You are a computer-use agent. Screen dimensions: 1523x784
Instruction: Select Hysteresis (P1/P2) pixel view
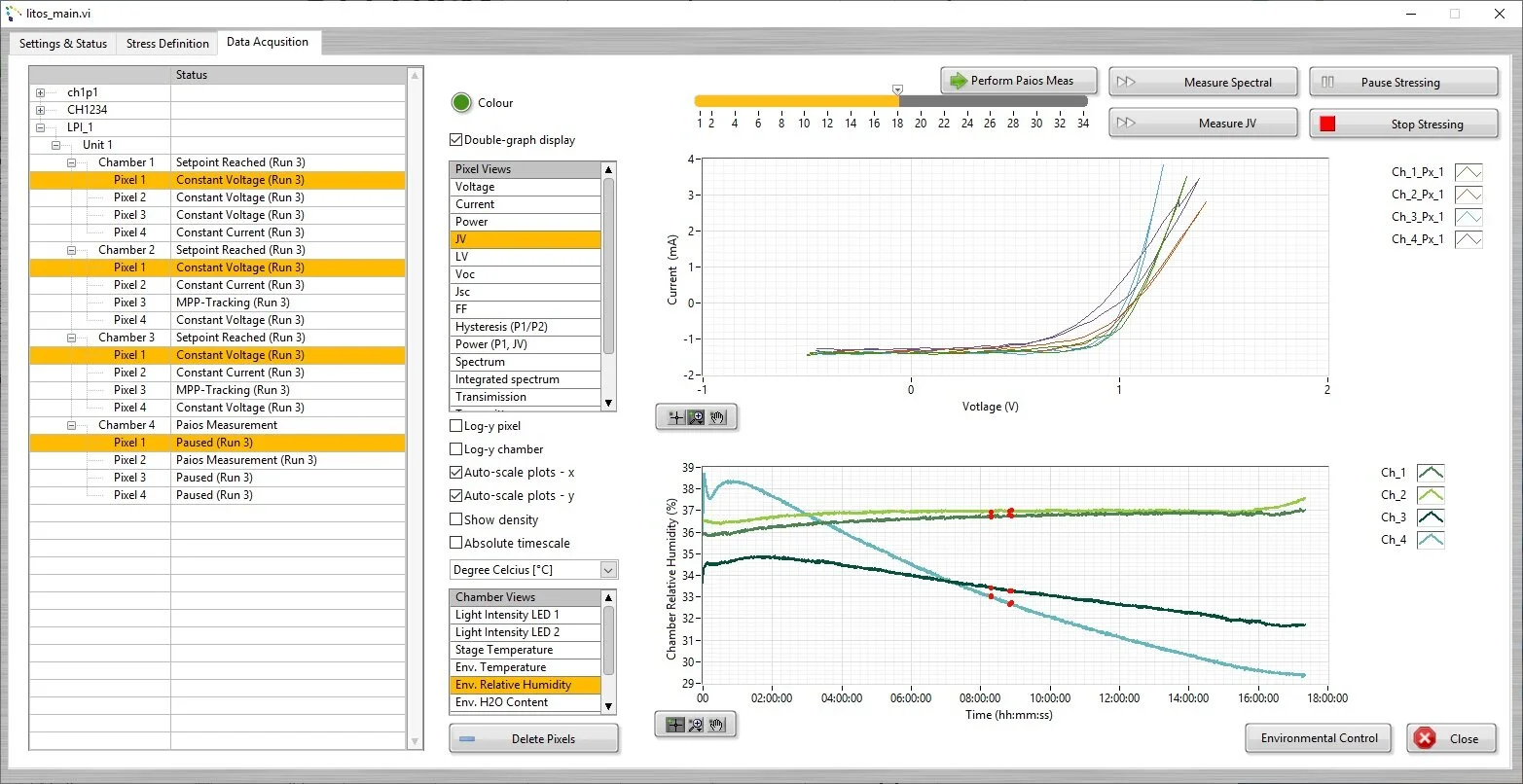click(526, 327)
